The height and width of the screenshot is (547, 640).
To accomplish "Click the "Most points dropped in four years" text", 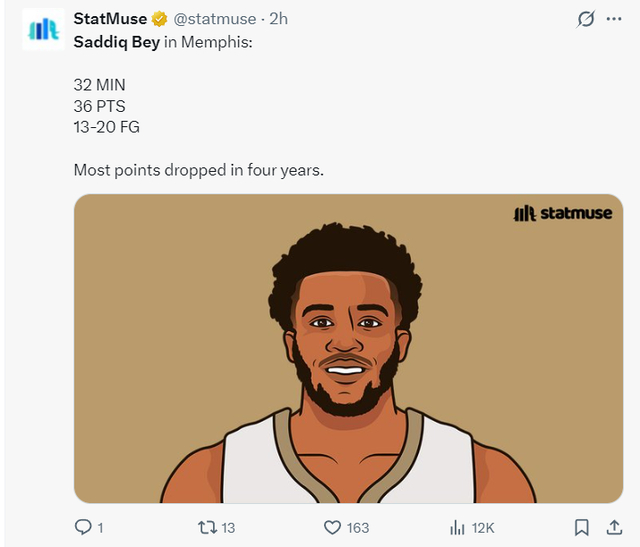I will point(198,170).
